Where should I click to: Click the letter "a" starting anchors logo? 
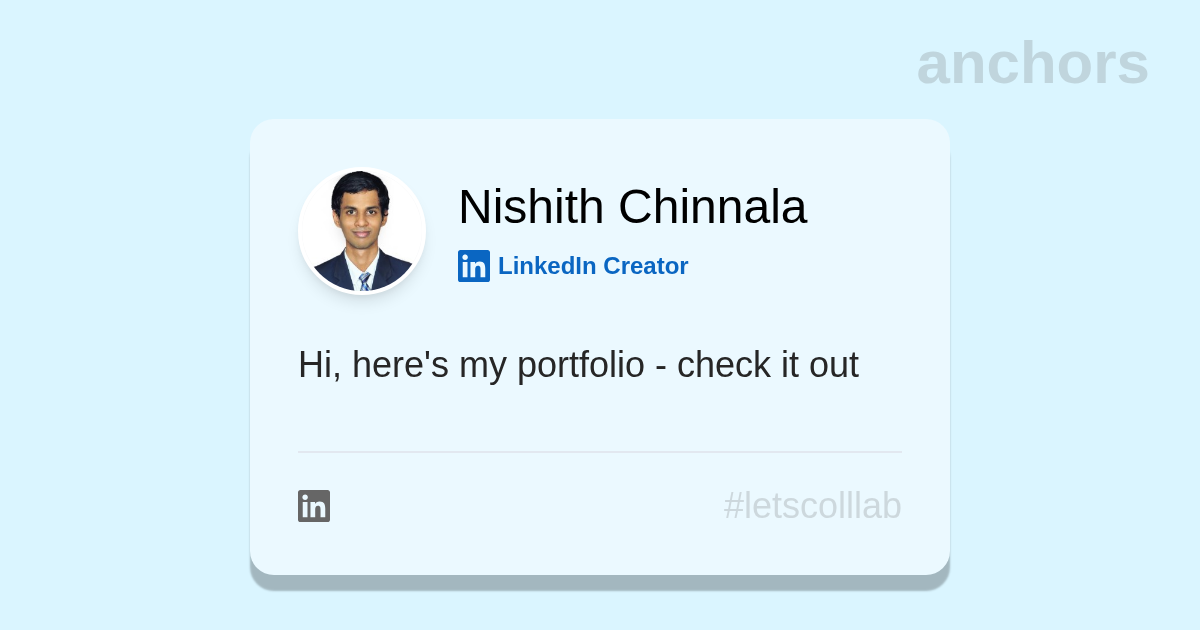(x=933, y=66)
